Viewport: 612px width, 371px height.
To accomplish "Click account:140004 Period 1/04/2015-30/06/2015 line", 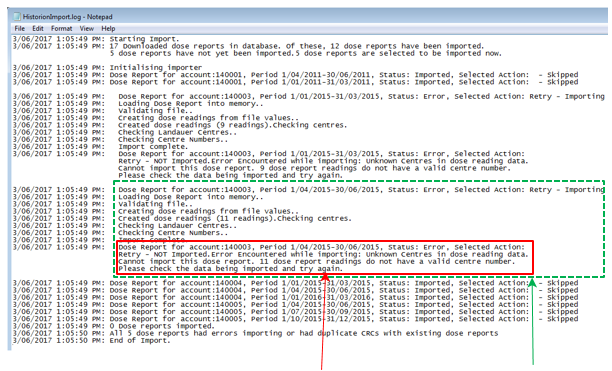I will pos(295,290).
